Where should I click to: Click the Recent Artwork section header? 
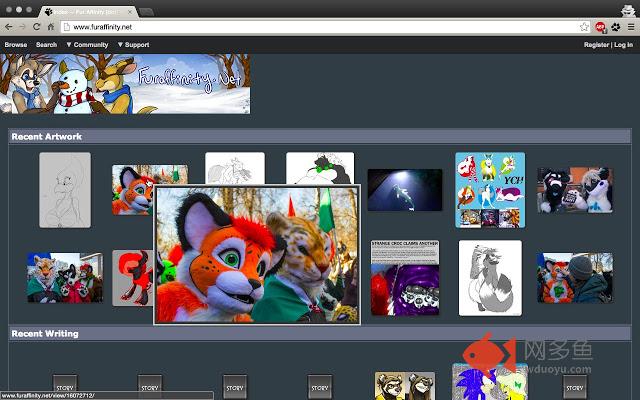[320, 136]
